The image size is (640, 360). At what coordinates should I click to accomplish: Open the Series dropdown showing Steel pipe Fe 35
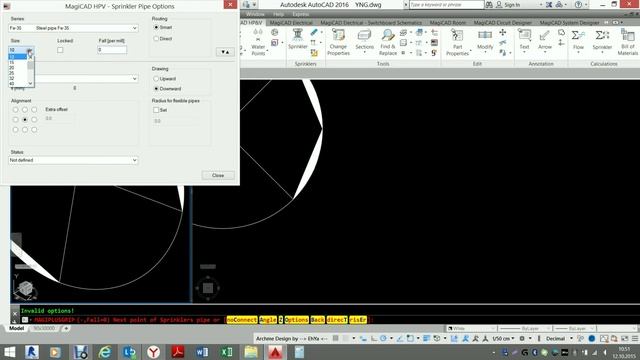73,28
